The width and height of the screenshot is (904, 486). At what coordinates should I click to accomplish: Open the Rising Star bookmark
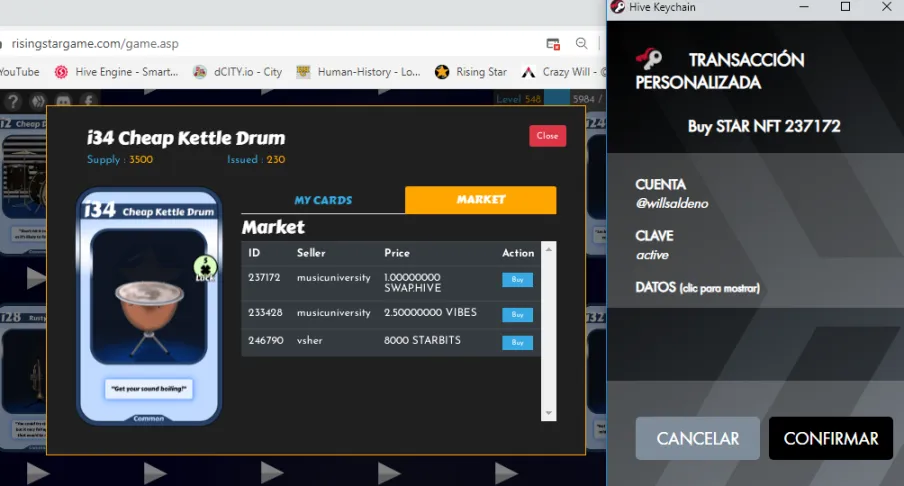click(471, 72)
